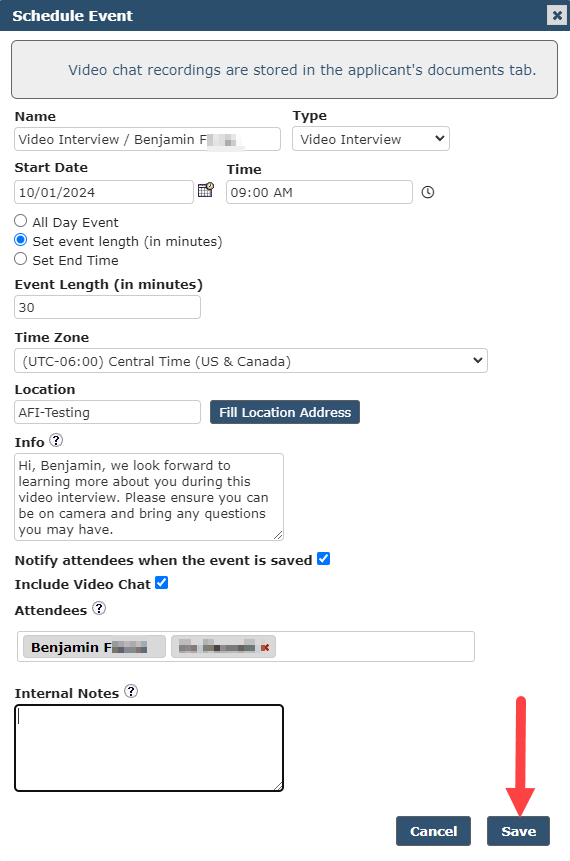Screen dimensions: 570x861
Task: Select Set event length radio option
Action: (20, 240)
